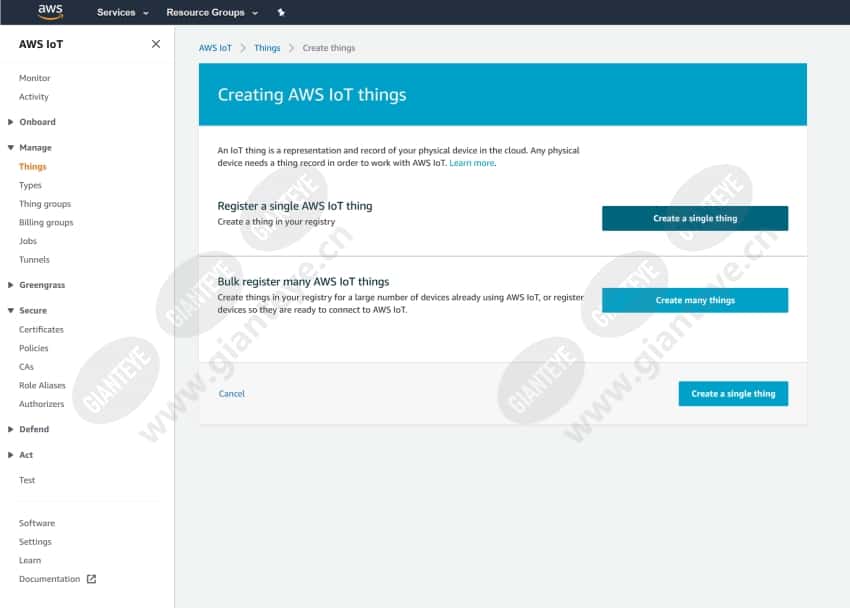The height and width of the screenshot is (608, 850).
Task: Open Activity in sidebar
Action: point(34,96)
